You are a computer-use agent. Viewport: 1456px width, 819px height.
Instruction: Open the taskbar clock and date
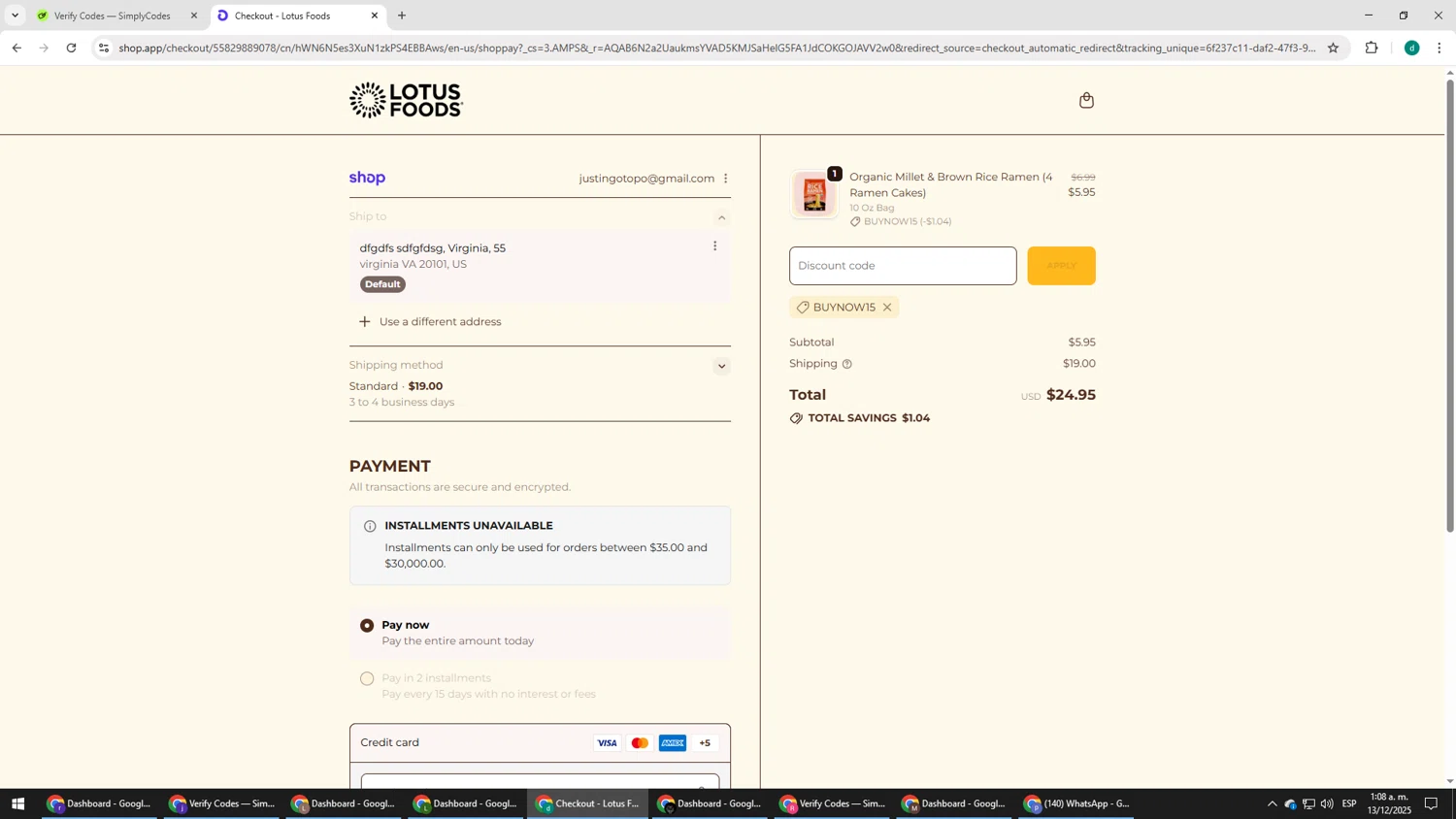pos(1390,803)
